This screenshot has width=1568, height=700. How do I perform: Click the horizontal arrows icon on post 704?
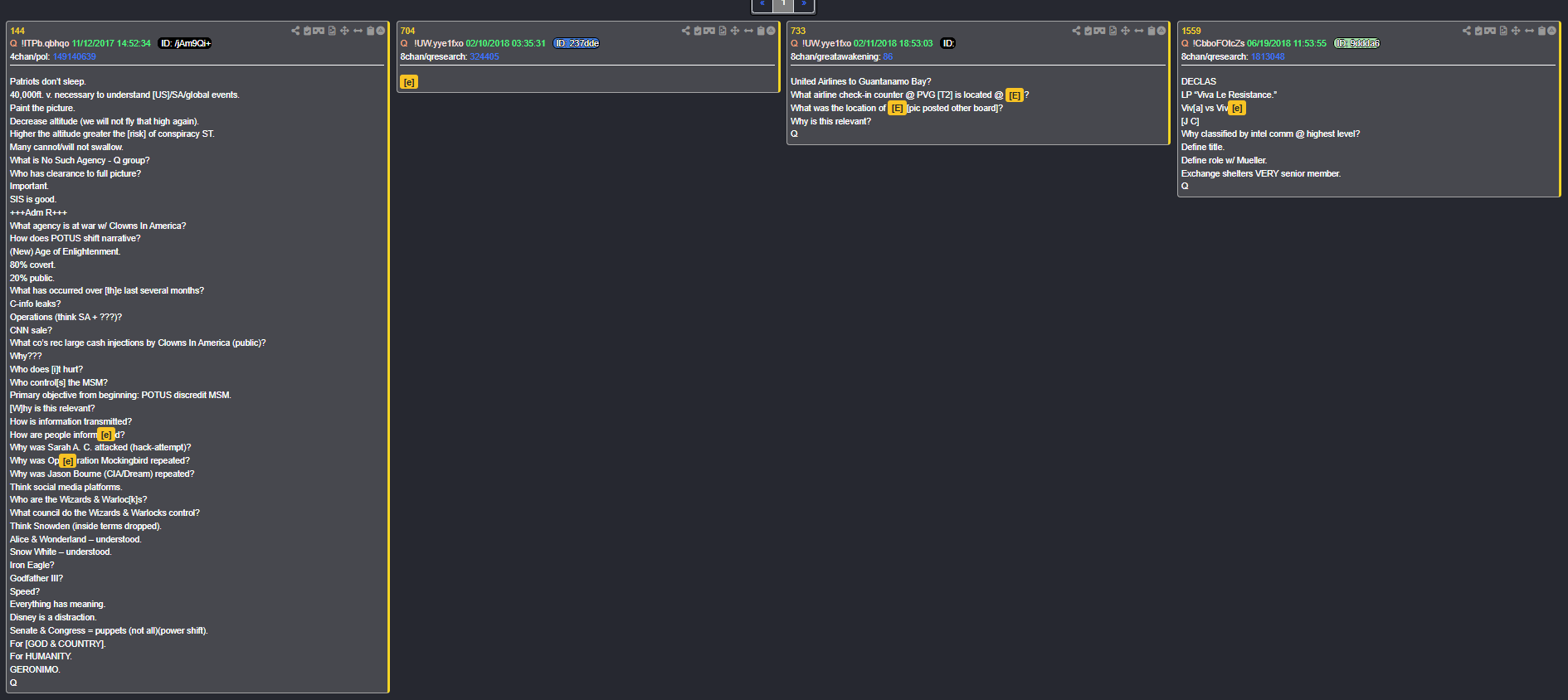(x=748, y=31)
